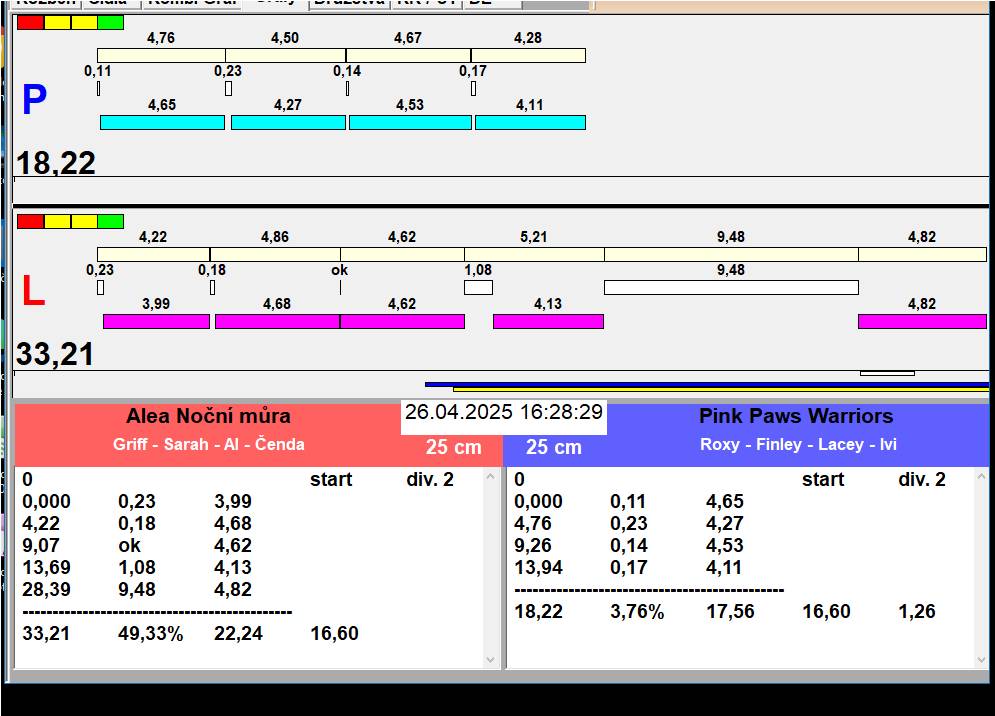995x716 pixels.
Task: Select the blue P lane letter
Action: click(34, 101)
